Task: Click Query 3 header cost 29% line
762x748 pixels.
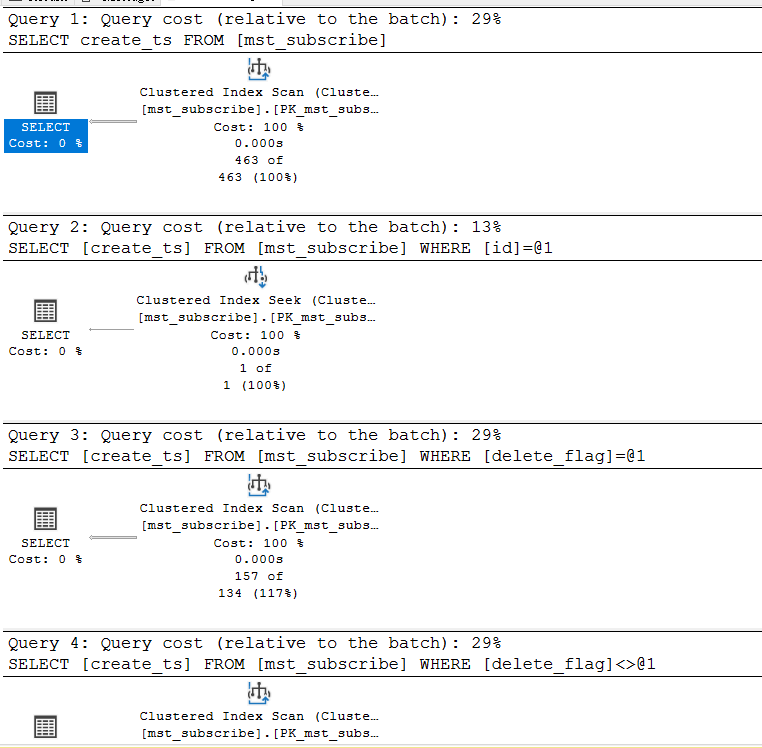Action: point(255,435)
